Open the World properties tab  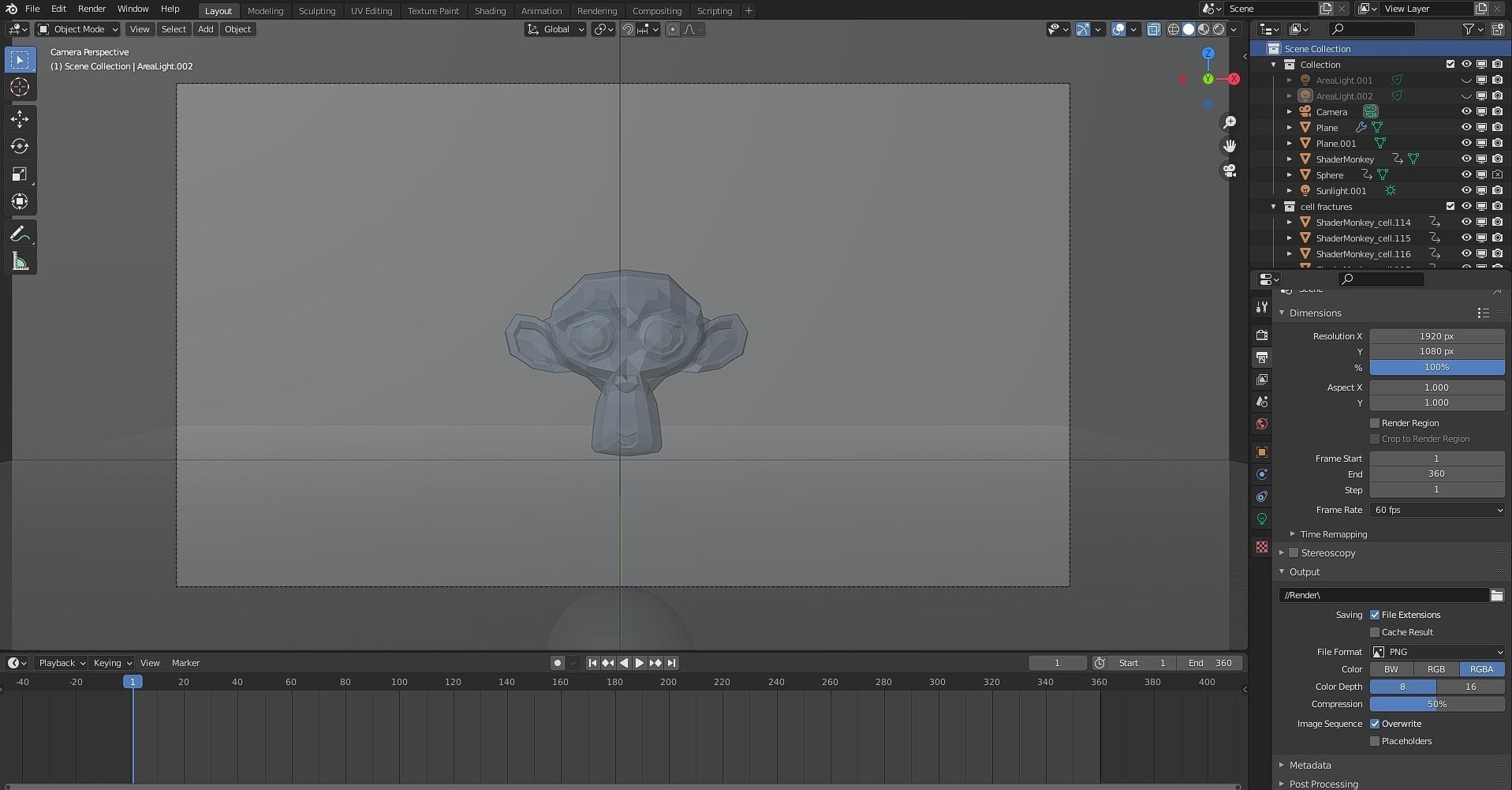coord(1262,424)
